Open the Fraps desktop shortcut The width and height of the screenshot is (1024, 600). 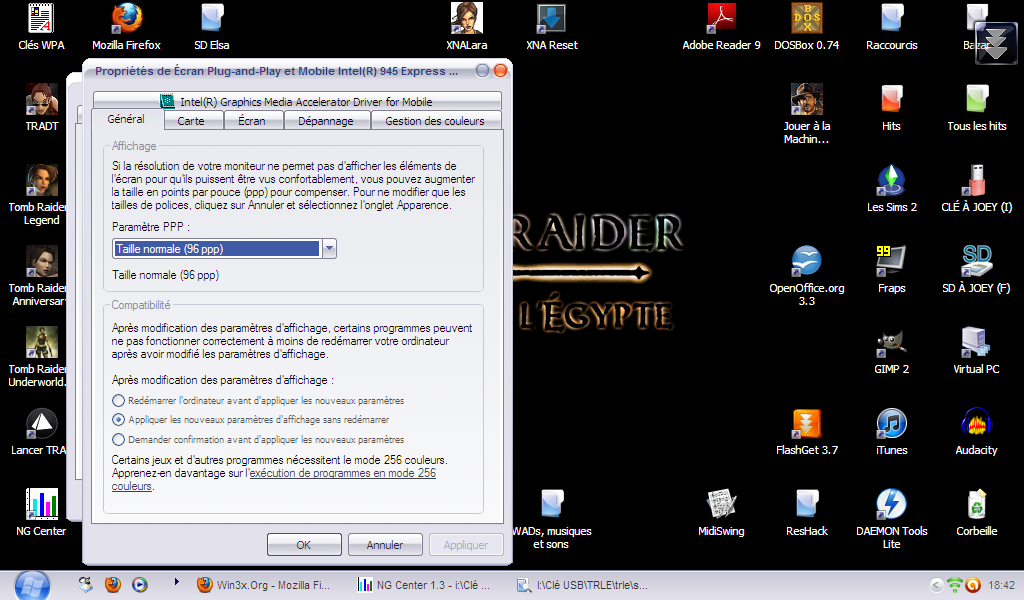[891, 262]
